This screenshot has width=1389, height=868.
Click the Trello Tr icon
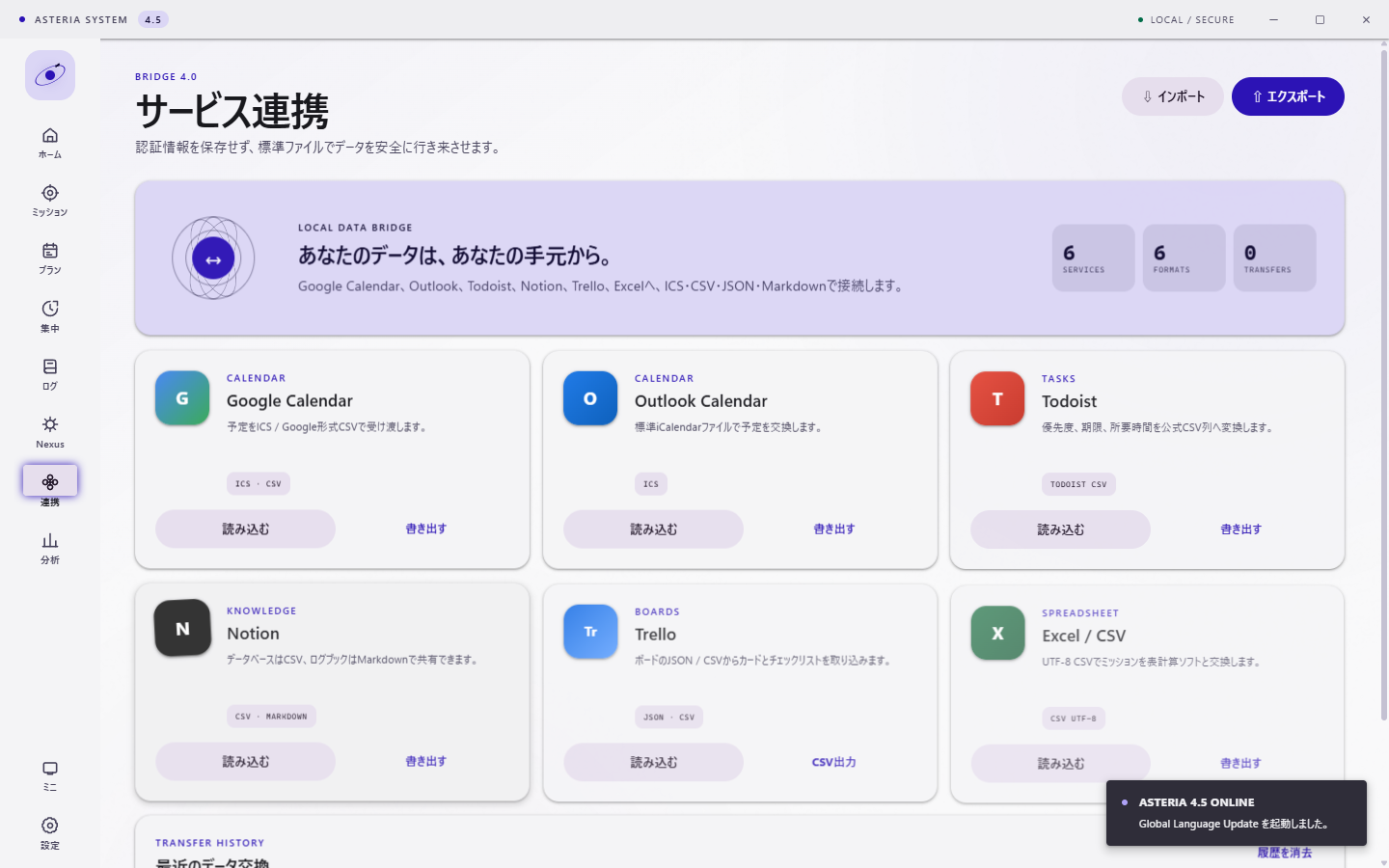(590, 632)
